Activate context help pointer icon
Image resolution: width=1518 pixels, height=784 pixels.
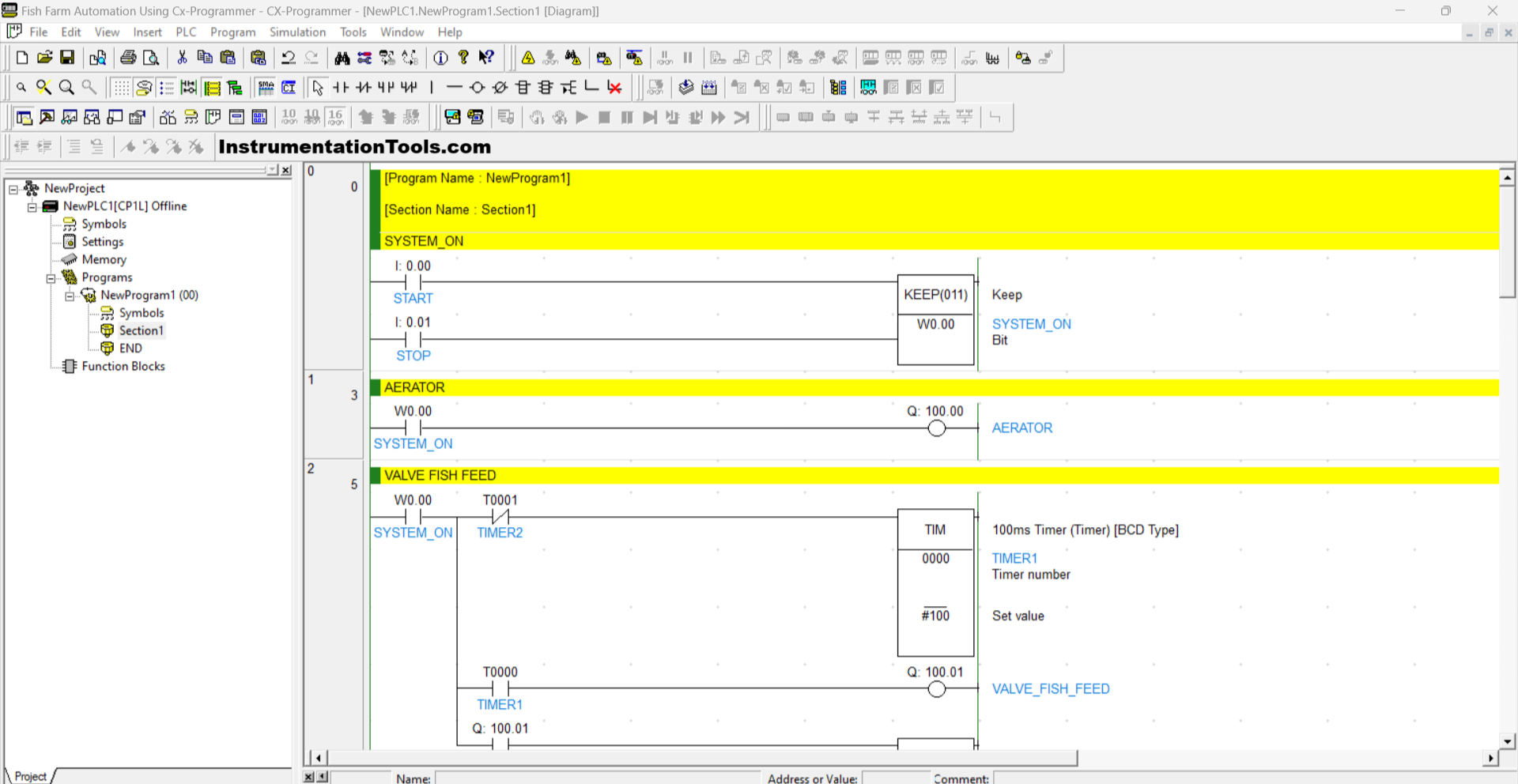pyautogui.click(x=486, y=58)
